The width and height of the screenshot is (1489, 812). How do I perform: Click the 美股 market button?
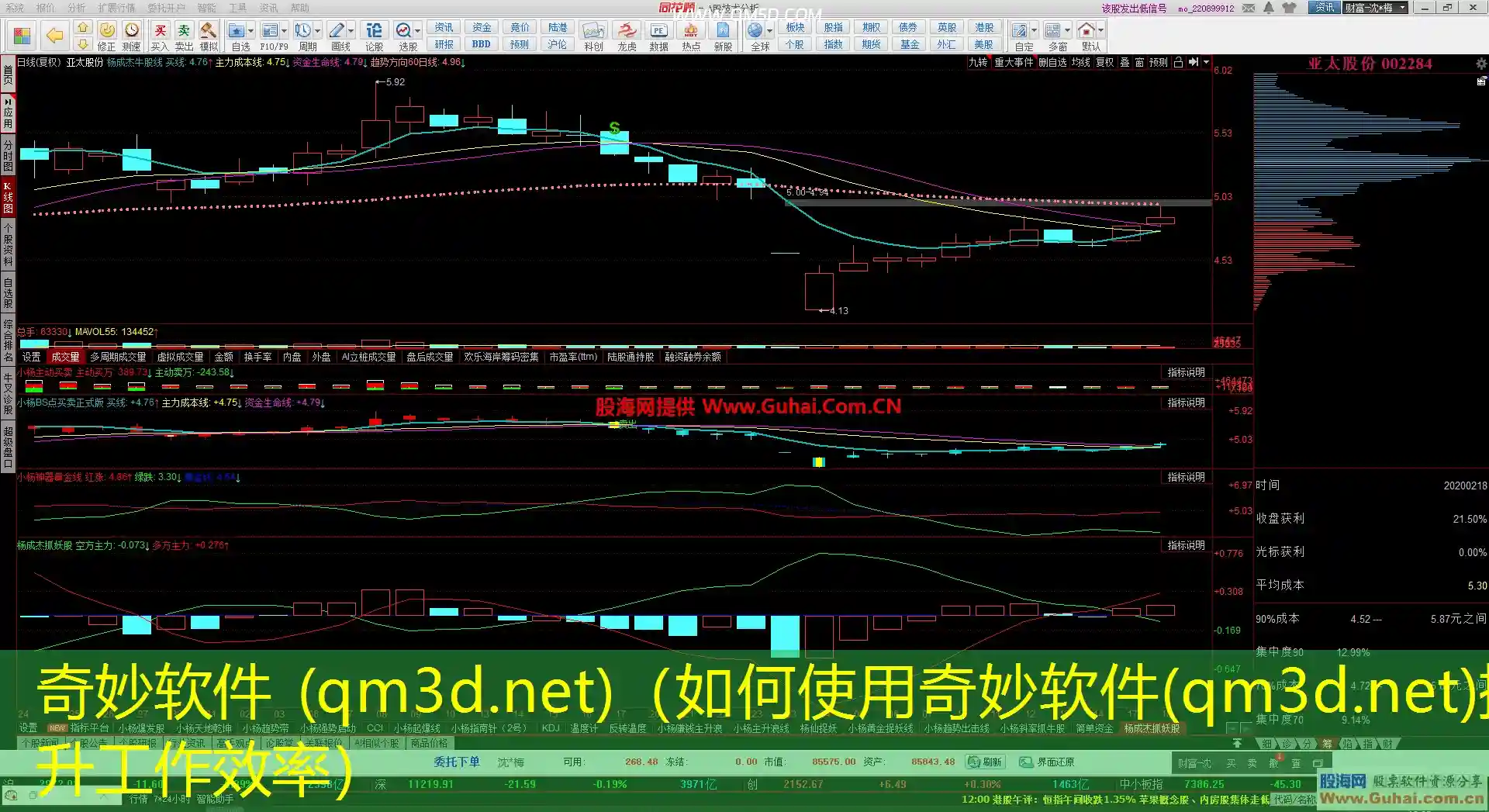(984, 45)
